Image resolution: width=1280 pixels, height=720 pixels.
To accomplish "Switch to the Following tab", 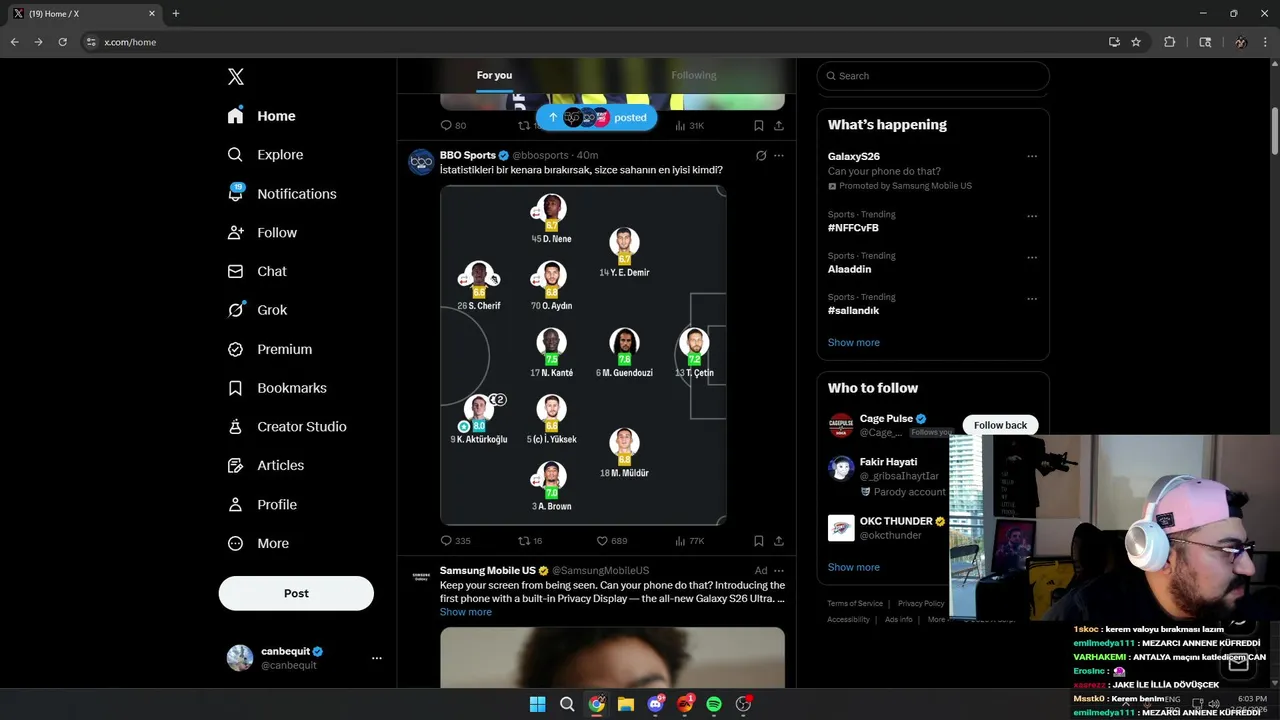I will (x=694, y=76).
